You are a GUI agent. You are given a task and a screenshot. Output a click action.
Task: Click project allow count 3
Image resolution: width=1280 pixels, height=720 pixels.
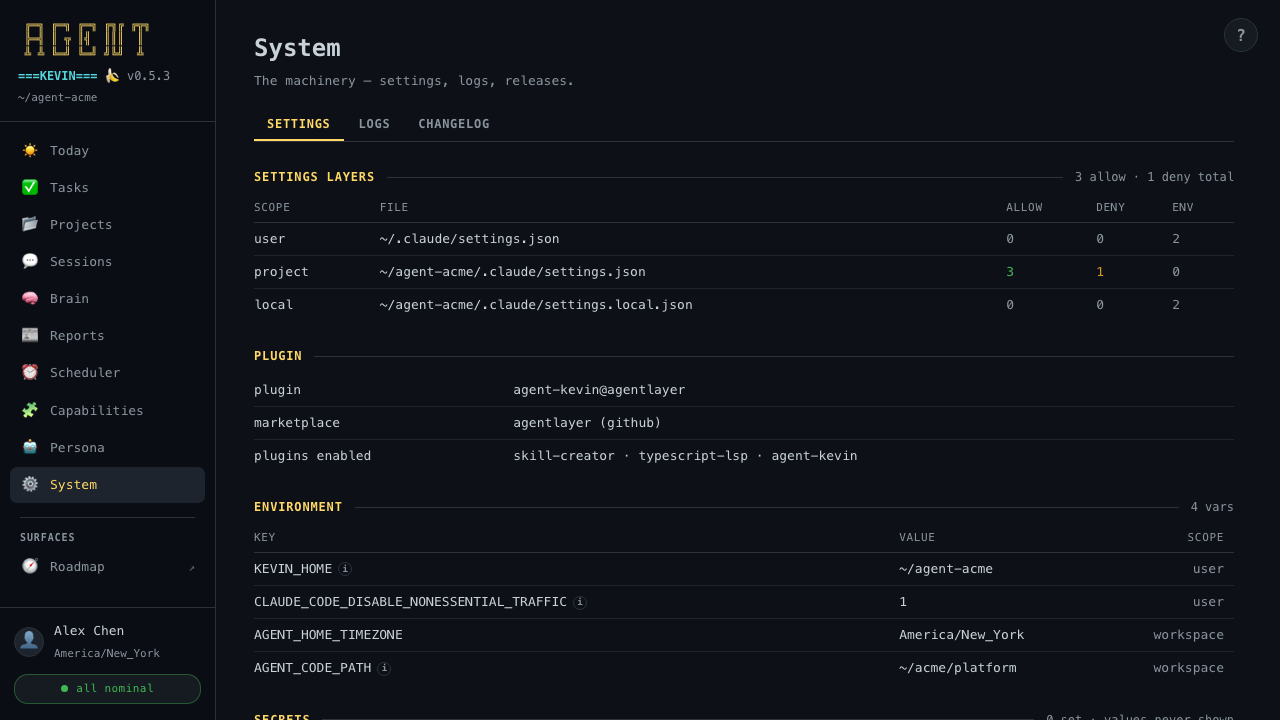(1010, 272)
